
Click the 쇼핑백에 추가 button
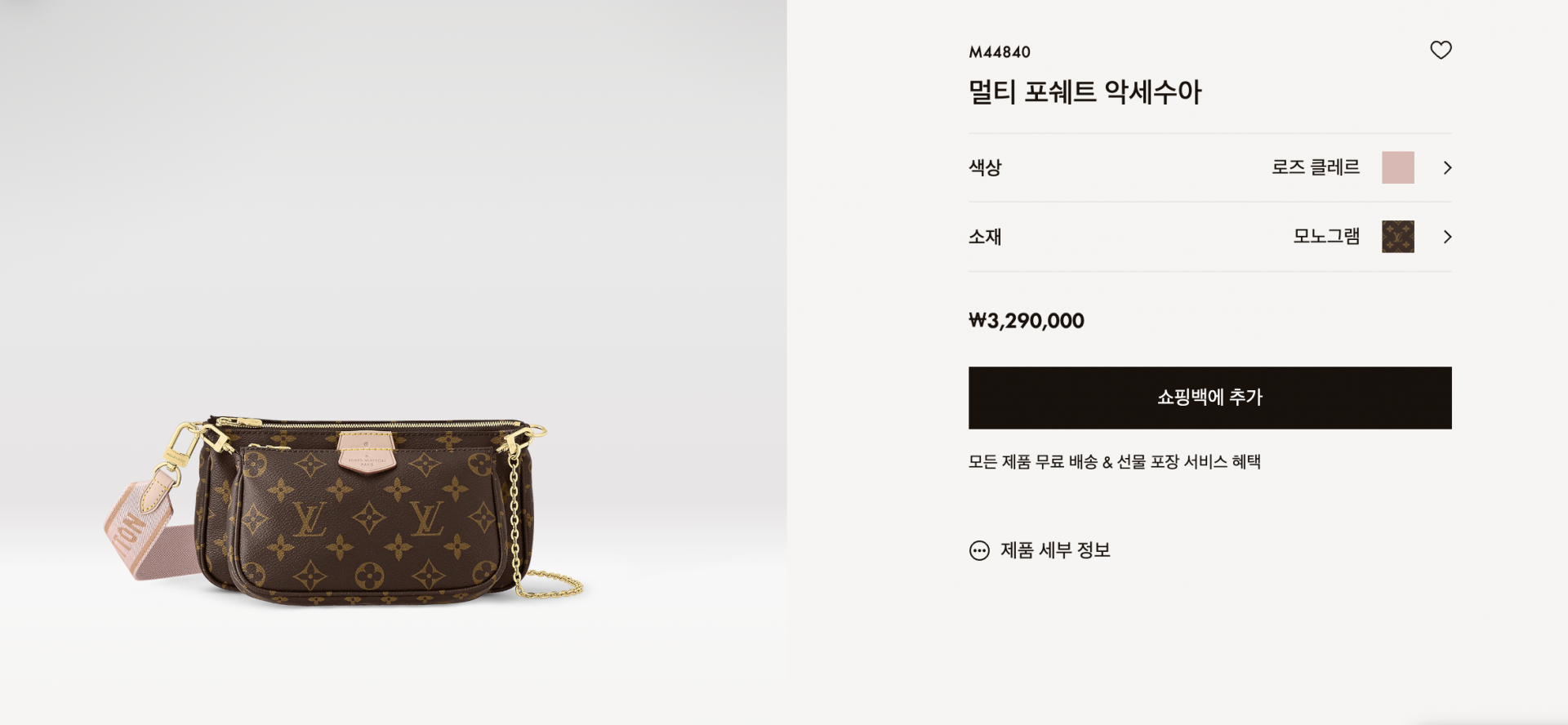pyautogui.click(x=1209, y=398)
